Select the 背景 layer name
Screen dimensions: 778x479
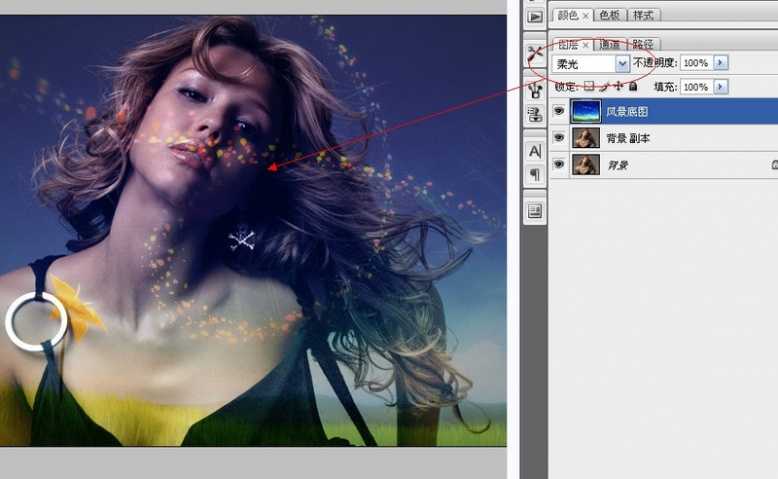617,165
